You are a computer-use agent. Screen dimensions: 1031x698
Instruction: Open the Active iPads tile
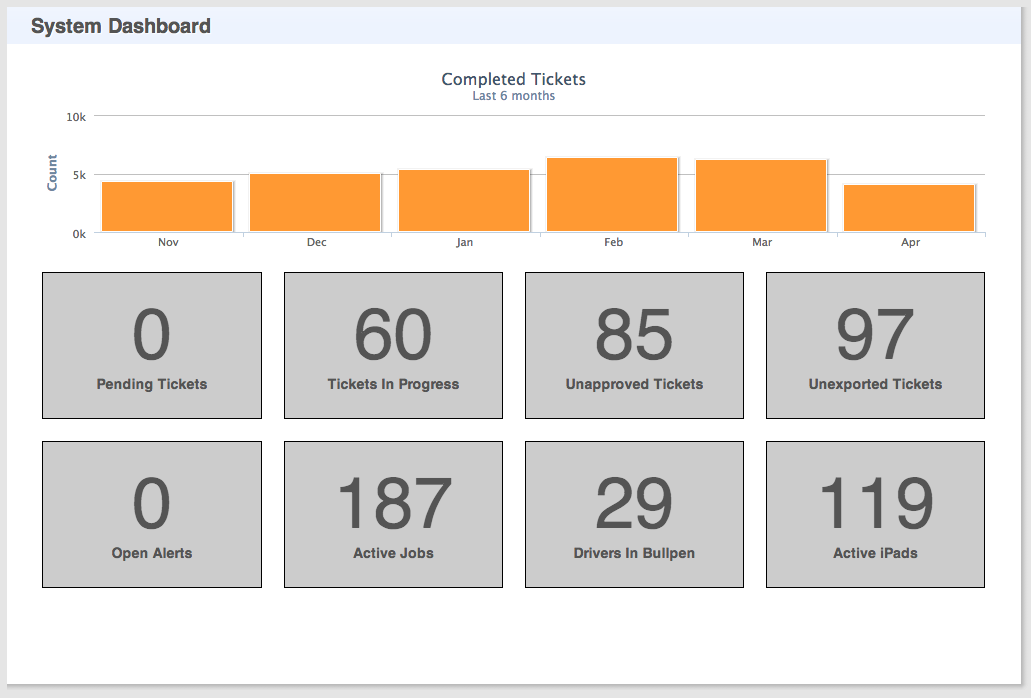875,514
